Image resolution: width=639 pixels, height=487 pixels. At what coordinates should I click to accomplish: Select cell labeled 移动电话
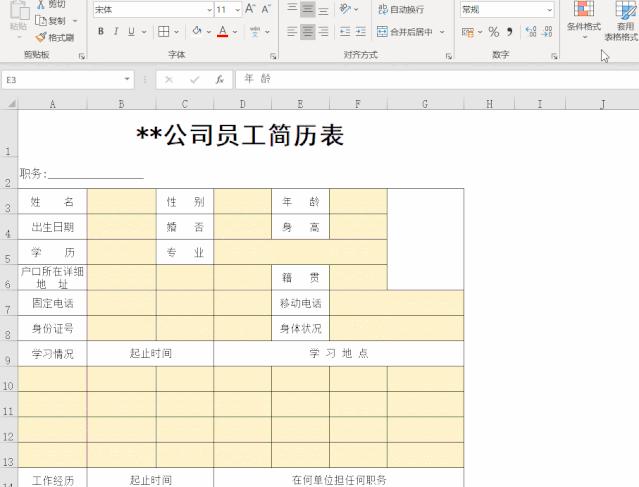tap(300, 303)
